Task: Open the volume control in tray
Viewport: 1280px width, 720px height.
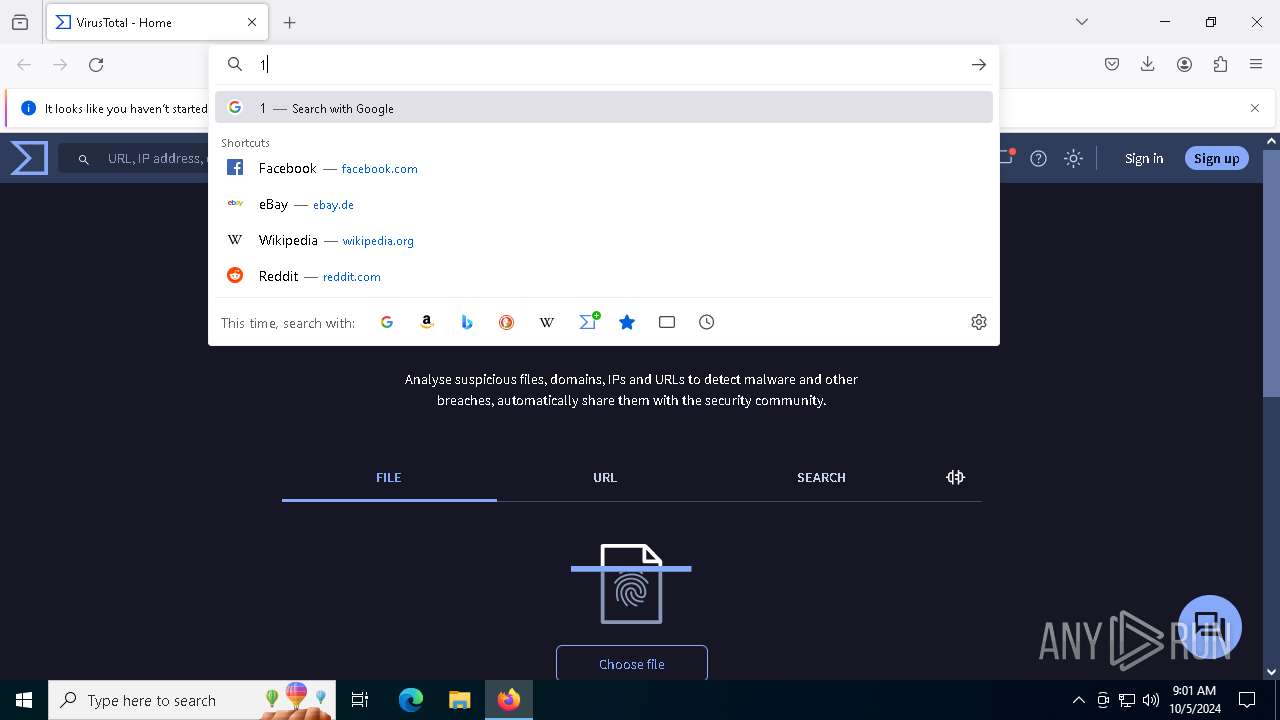Action: pyautogui.click(x=1151, y=700)
